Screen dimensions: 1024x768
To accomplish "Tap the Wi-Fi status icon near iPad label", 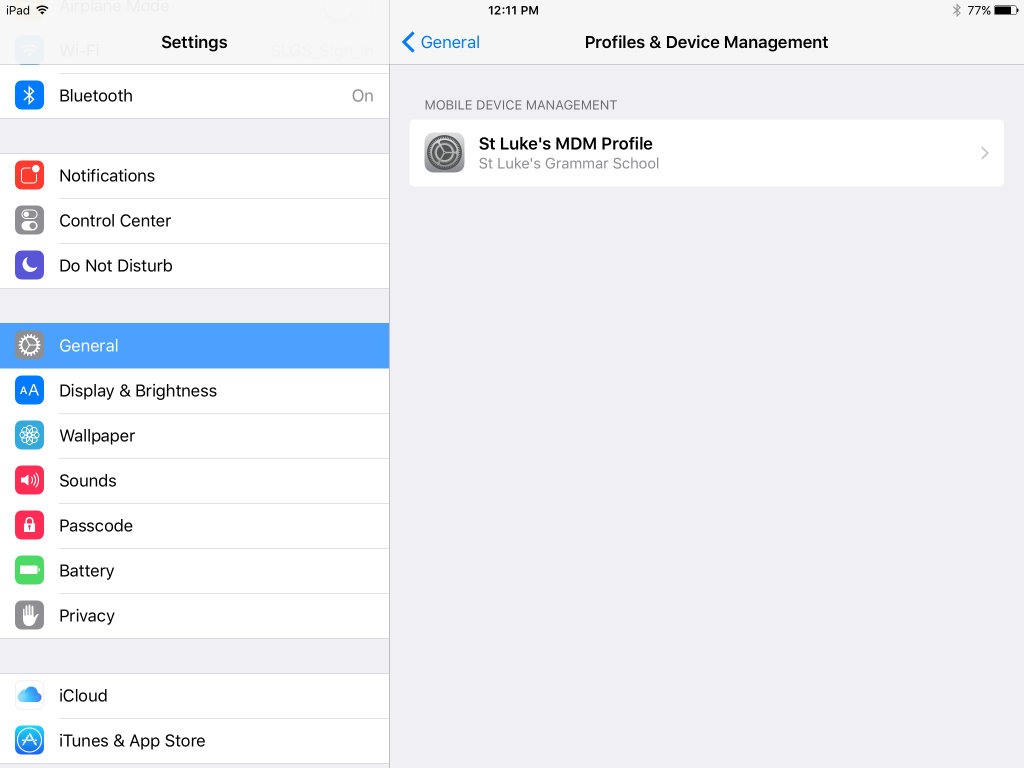I will pos(42,10).
